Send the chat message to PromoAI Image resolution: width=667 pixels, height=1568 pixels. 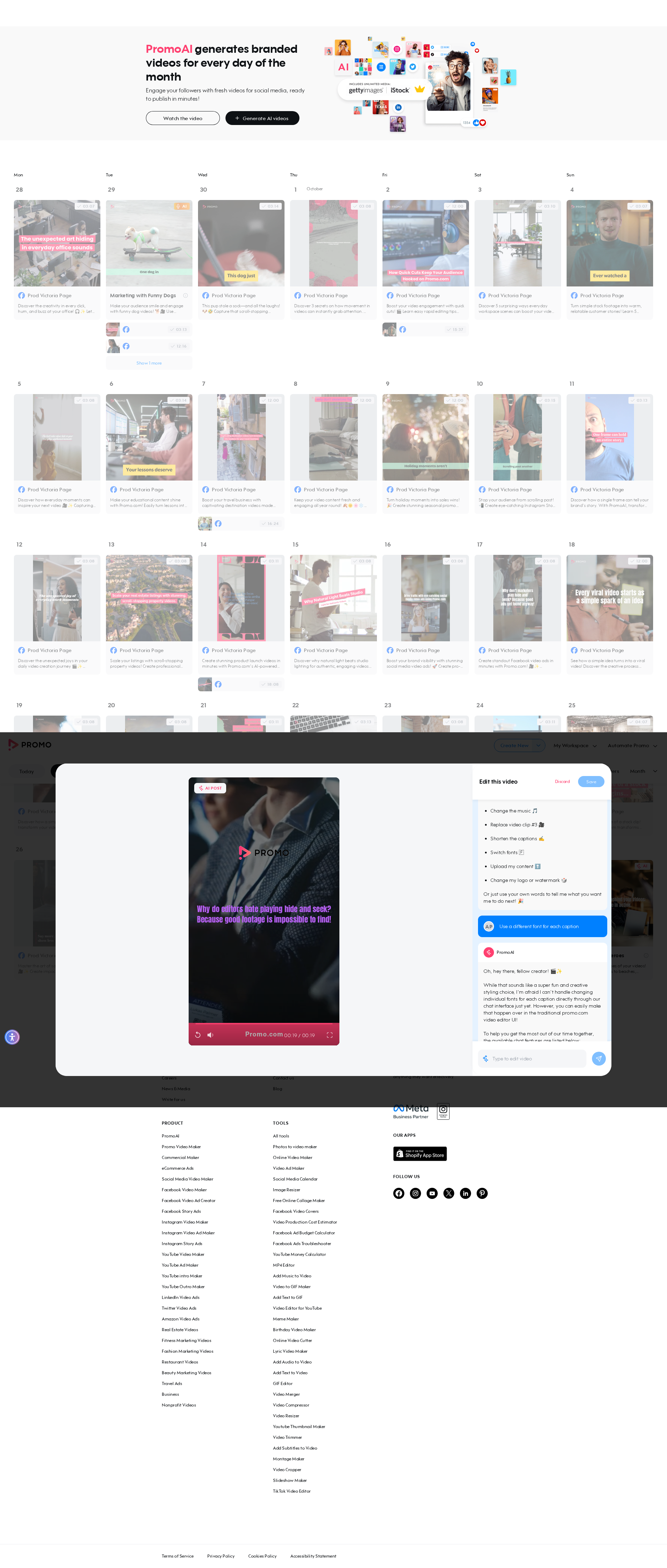tap(599, 1059)
